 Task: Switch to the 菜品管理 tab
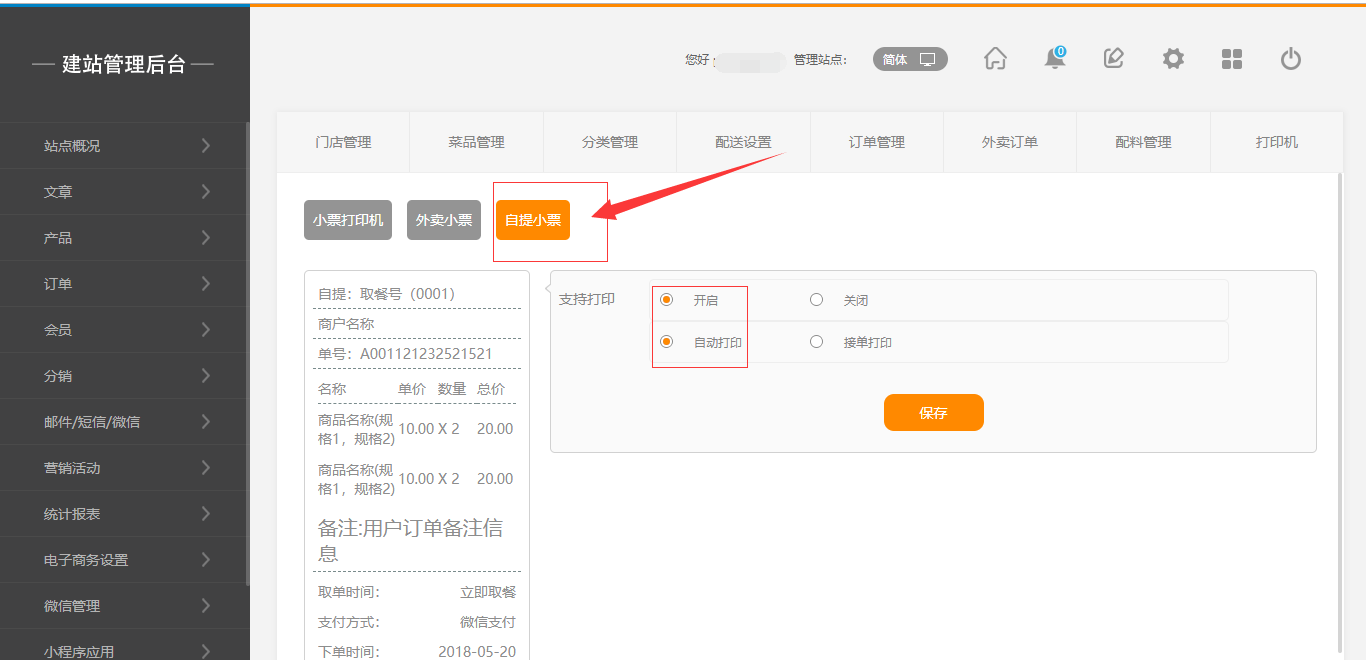(x=476, y=142)
